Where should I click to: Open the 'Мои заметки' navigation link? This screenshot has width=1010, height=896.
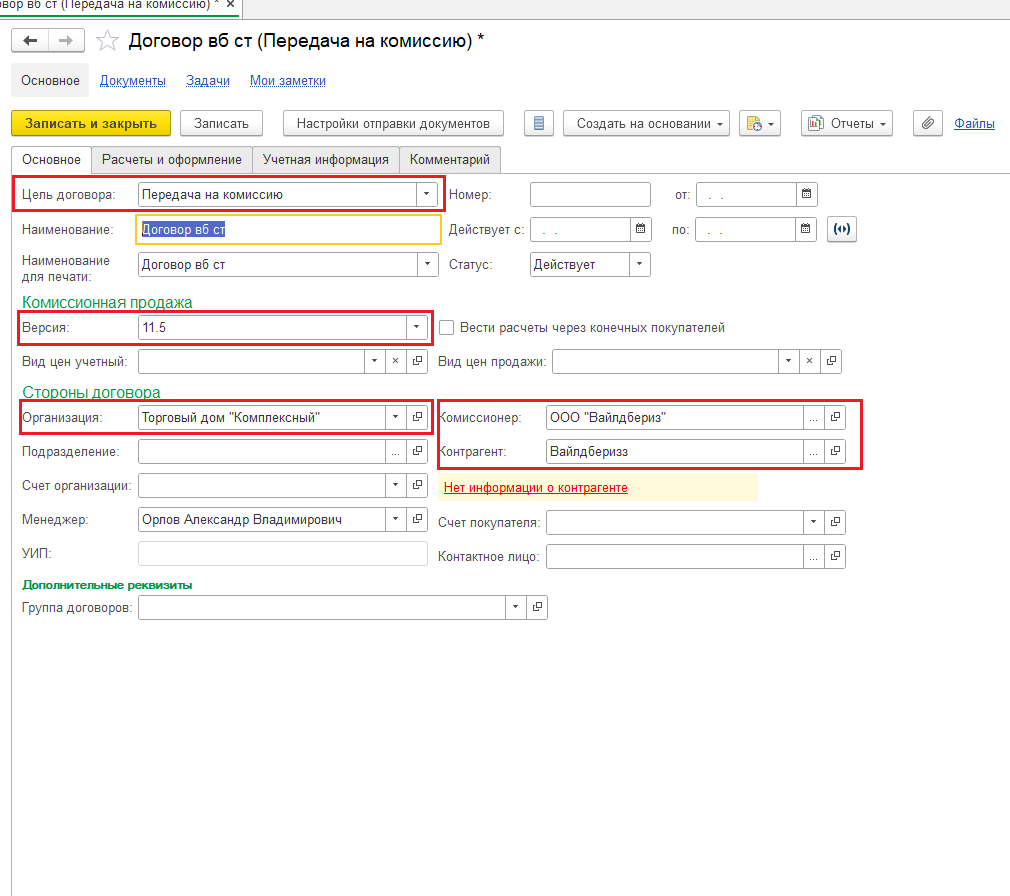point(288,81)
